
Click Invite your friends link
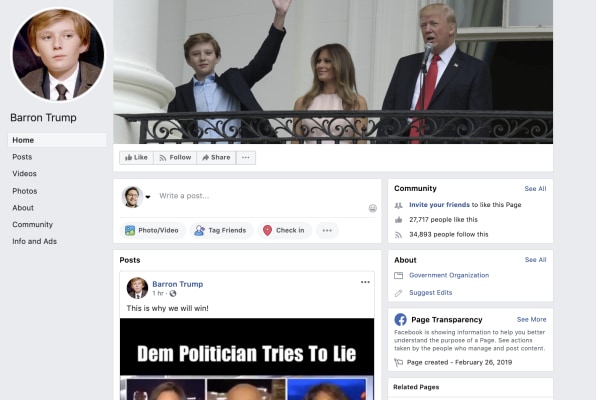tap(439, 205)
